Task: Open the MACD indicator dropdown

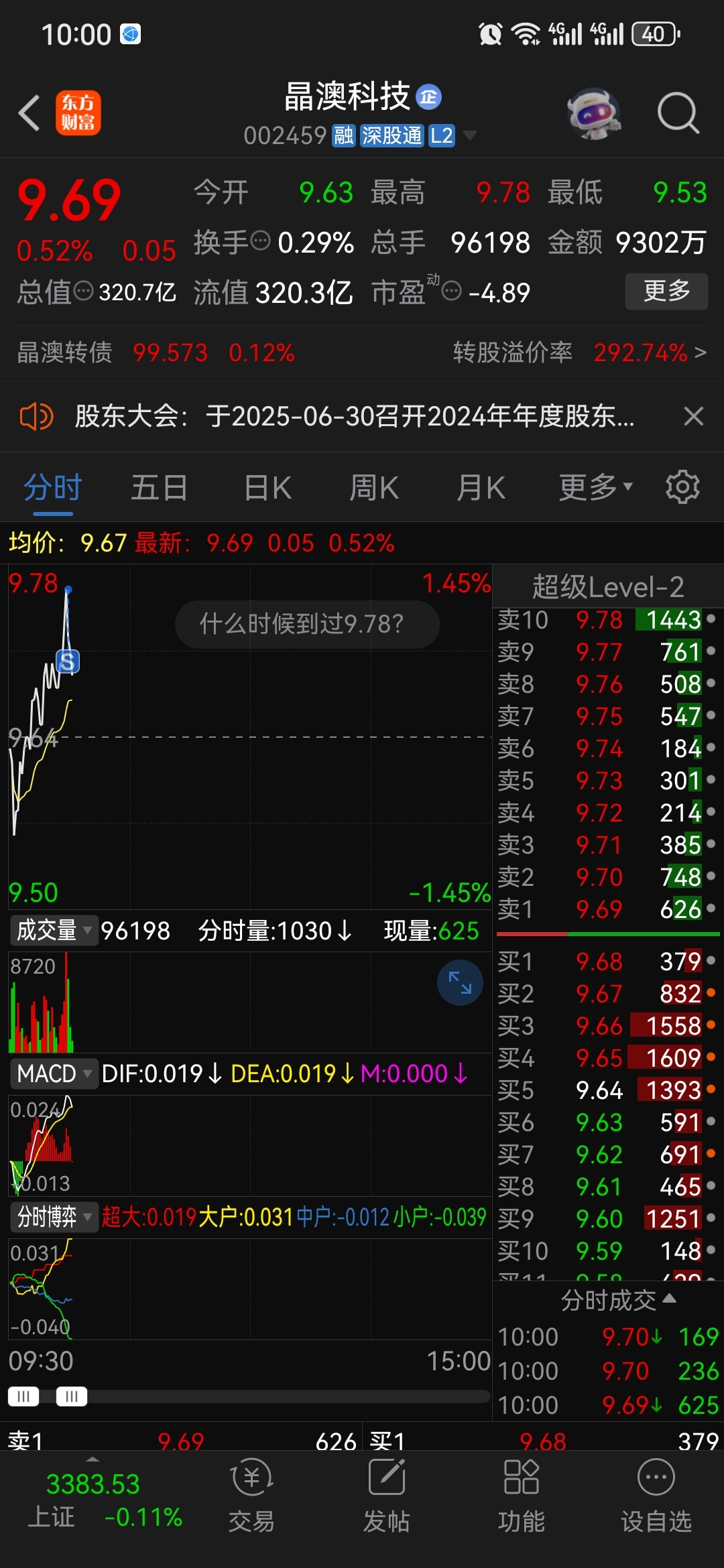Action: point(54,1073)
